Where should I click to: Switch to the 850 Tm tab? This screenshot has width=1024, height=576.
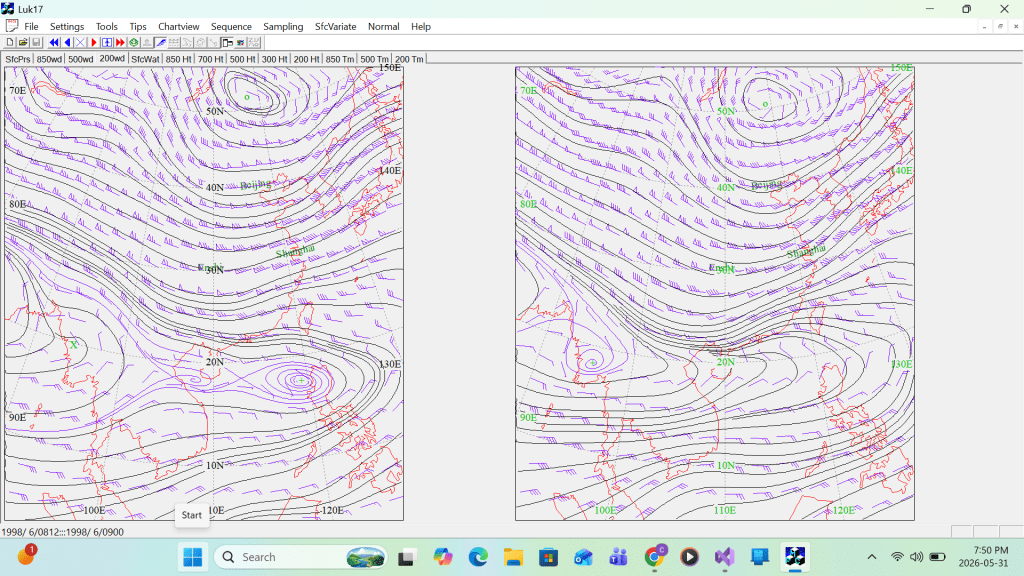click(x=340, y=59)
